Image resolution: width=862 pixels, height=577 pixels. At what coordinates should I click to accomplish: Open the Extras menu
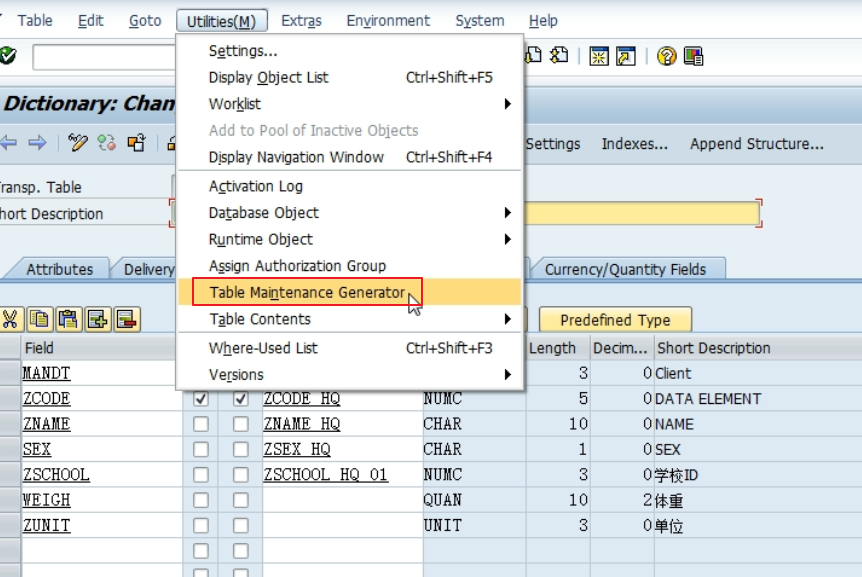[301, 21]
